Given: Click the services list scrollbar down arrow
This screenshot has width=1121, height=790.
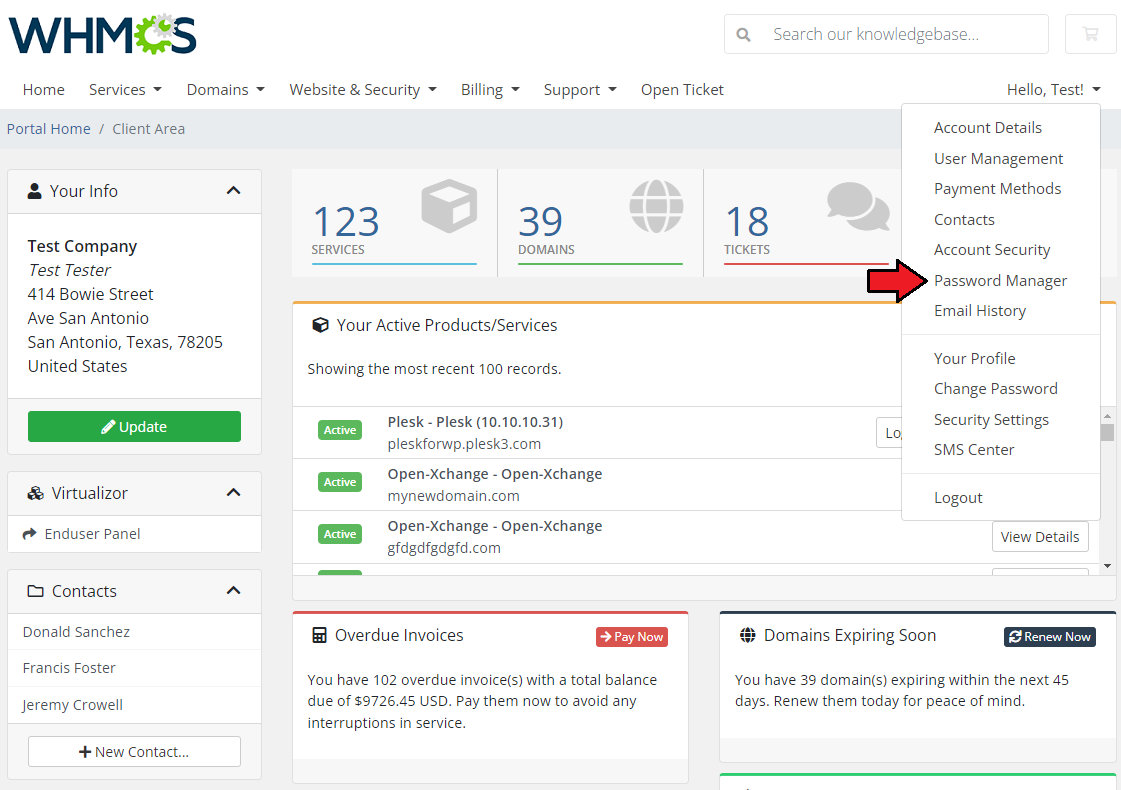Looking at the screenshot, I should pos(1107,566).
